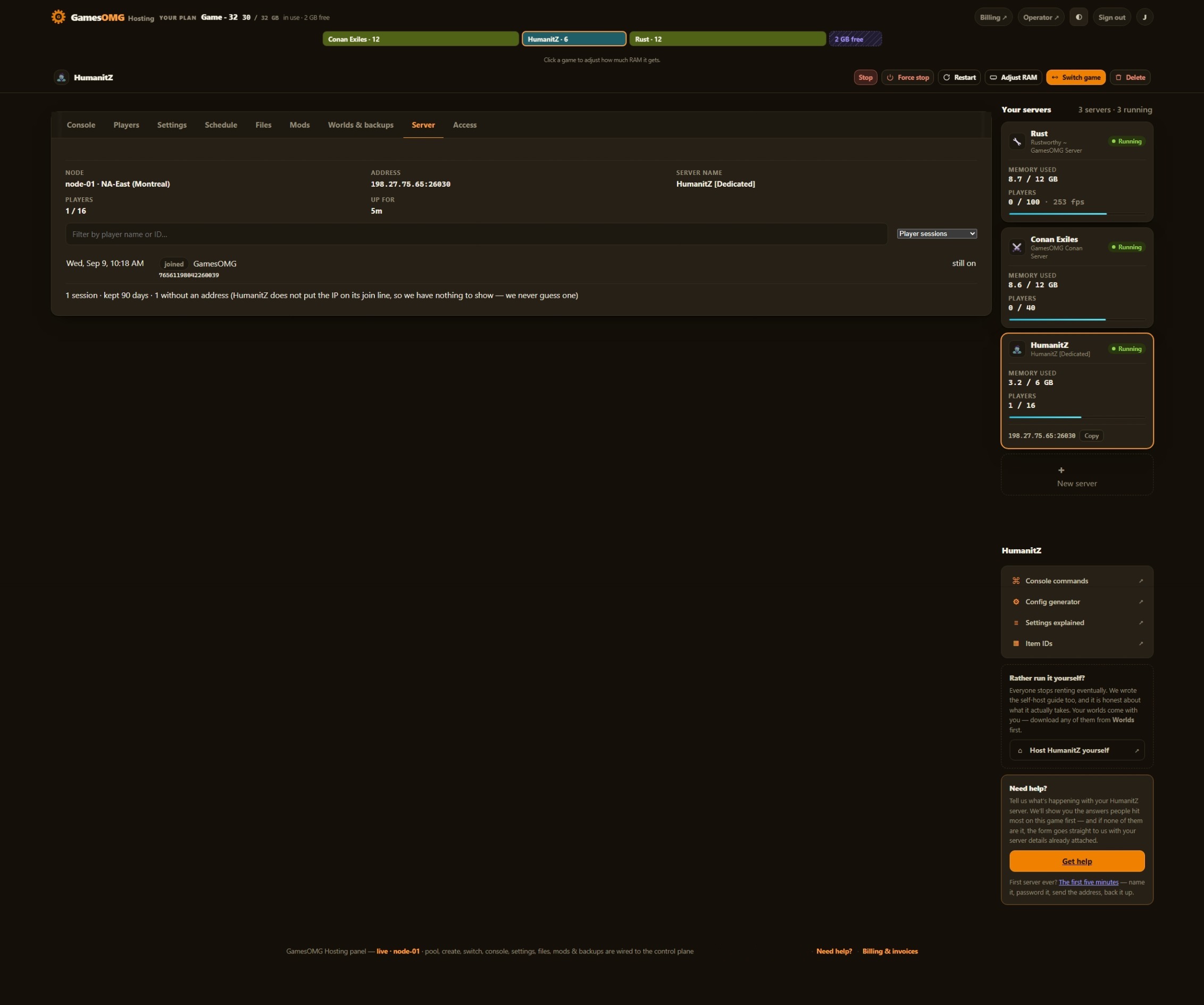Viewport: 1204px width, 1005px height.
Task: Click the HumanitZ server card icon
Action: pyautogui.click(x=1016, y=349)
